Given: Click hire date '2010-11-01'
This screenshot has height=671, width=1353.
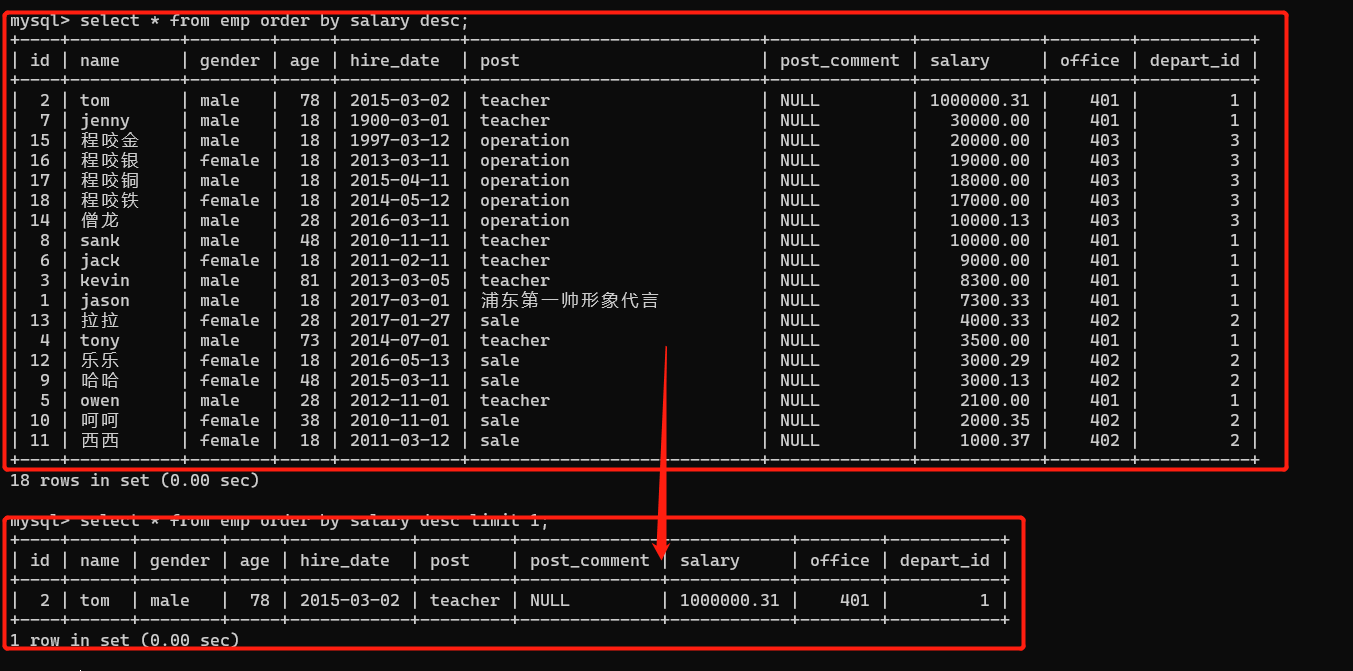Looking at the screenshot, I should [400, 420].
